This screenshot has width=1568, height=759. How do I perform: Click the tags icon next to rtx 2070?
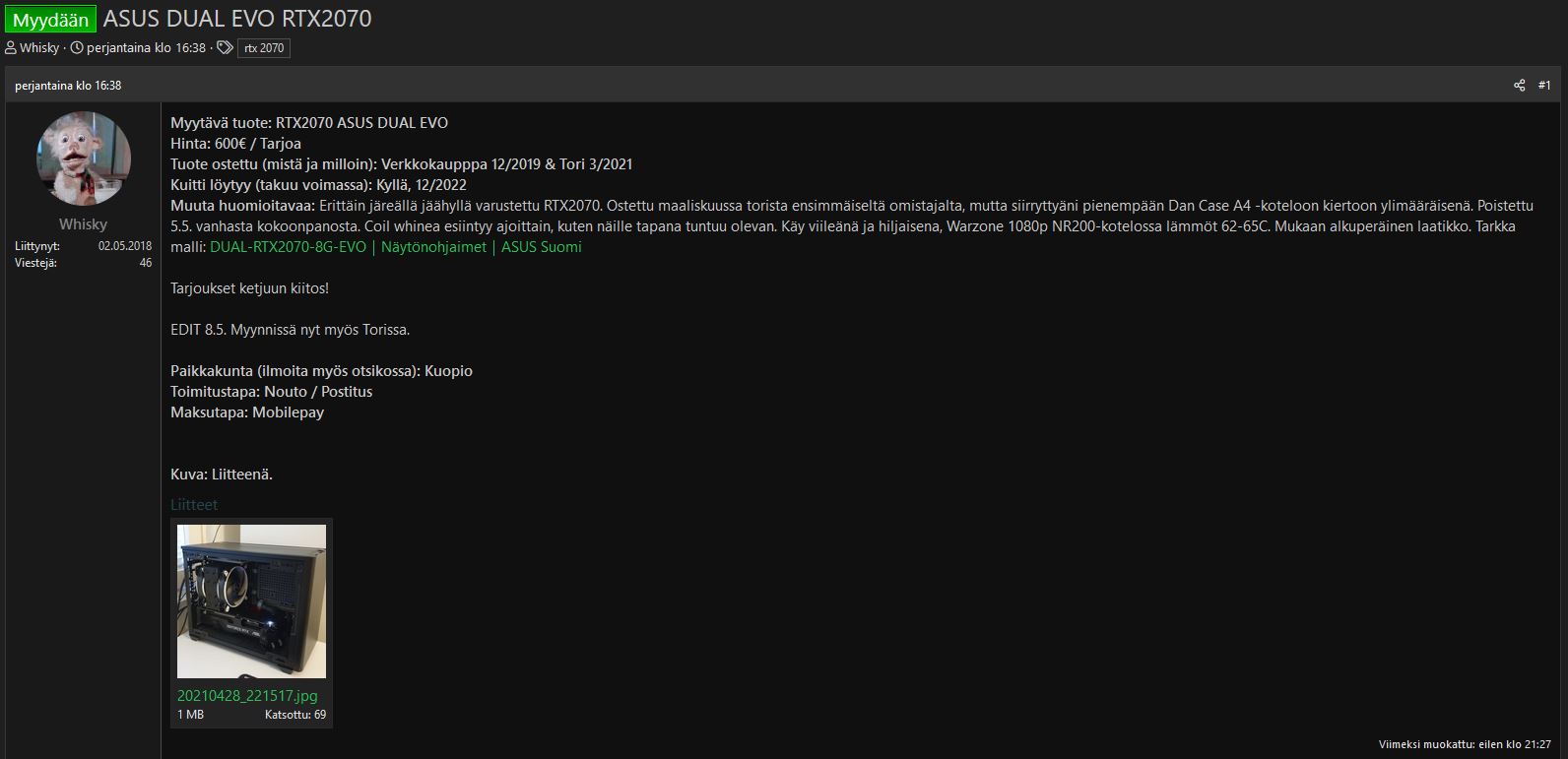tap(225, 47)
